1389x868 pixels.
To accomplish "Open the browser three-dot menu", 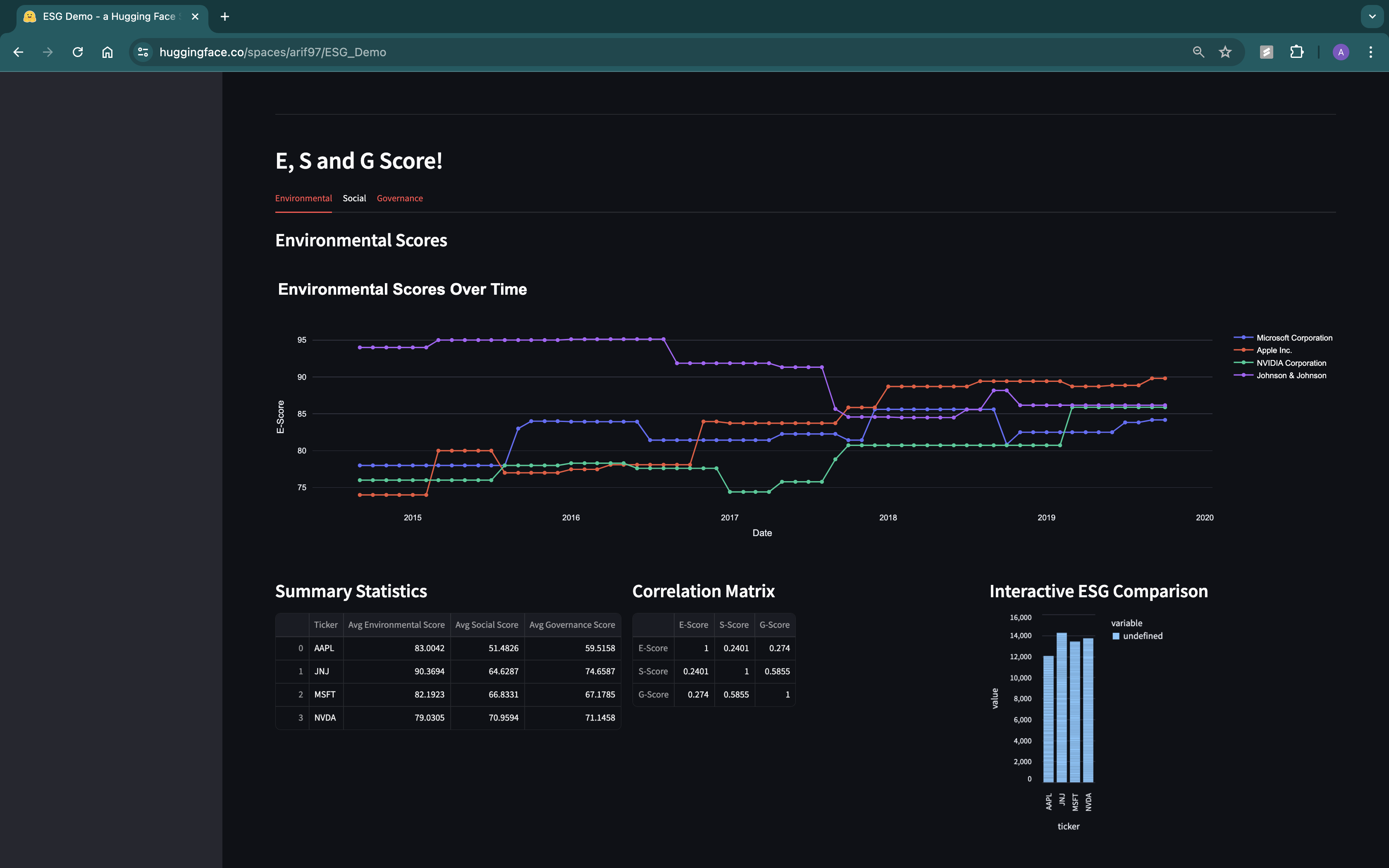I will click(1371, 52).
